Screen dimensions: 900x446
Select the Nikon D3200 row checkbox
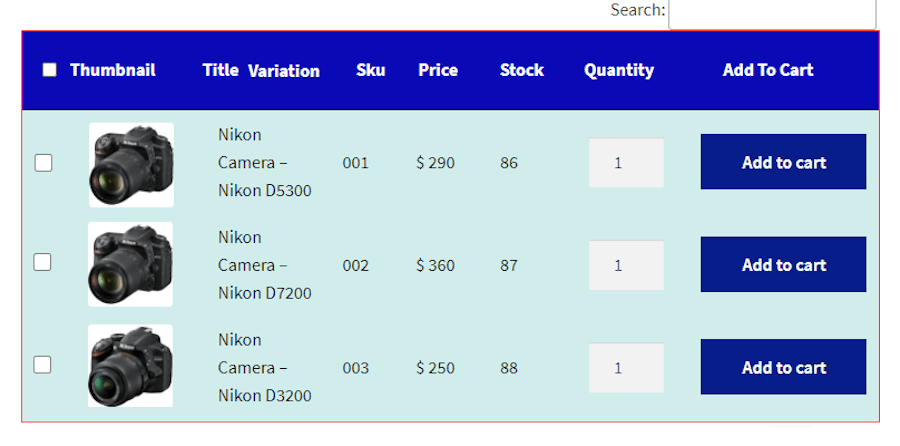tap(43, 365)
